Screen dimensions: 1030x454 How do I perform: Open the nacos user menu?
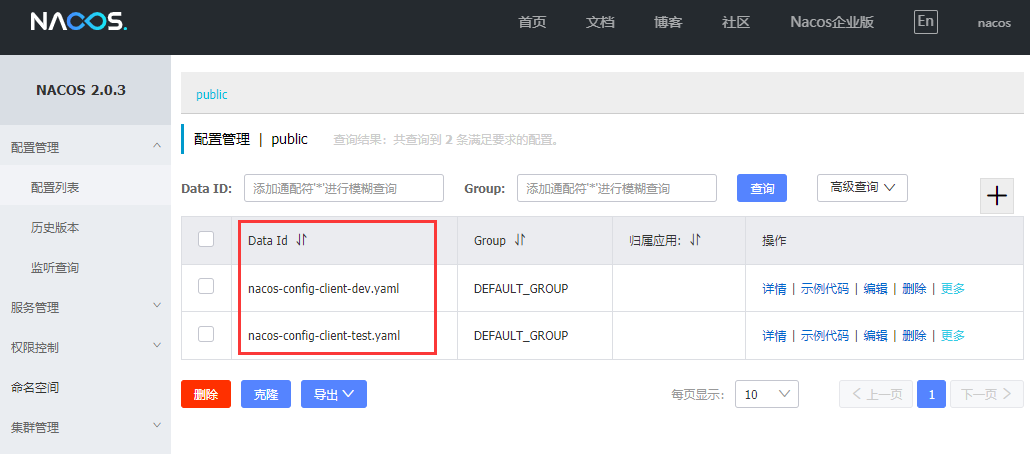click(x=994, y=23)
